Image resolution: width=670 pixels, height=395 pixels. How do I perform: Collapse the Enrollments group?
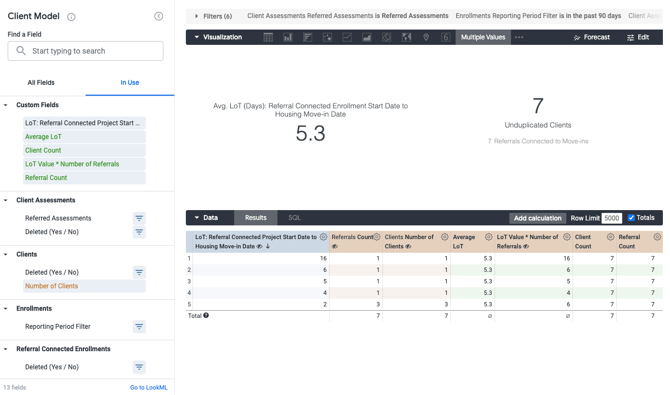[6, 309]
